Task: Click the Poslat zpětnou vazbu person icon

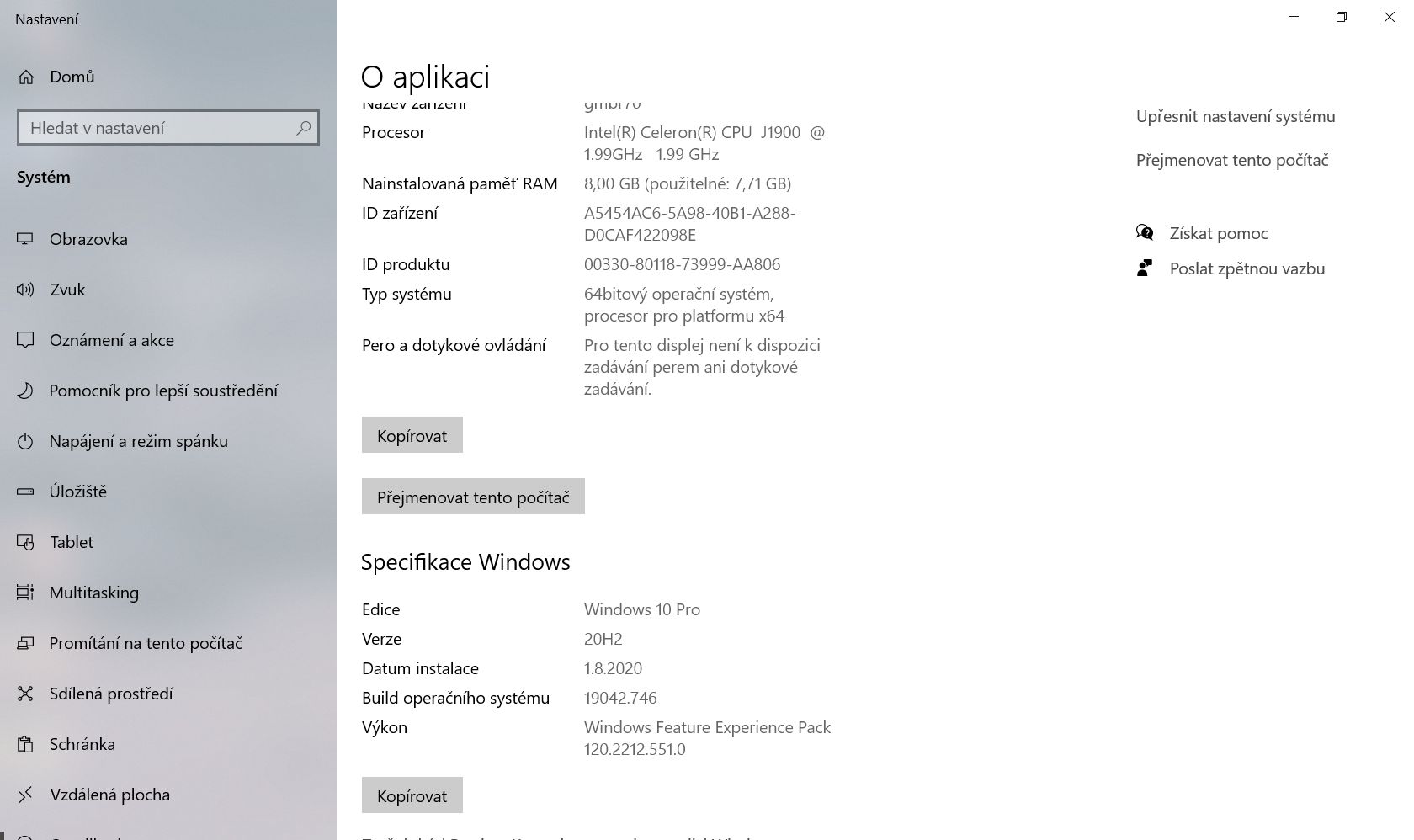Action: [x=1145, y=268]
